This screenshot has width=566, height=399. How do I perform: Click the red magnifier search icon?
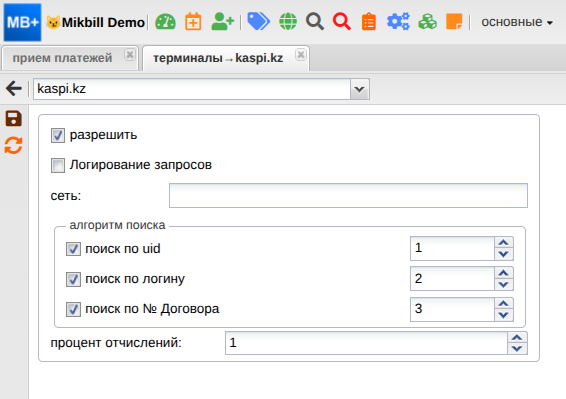pos(342,22)
